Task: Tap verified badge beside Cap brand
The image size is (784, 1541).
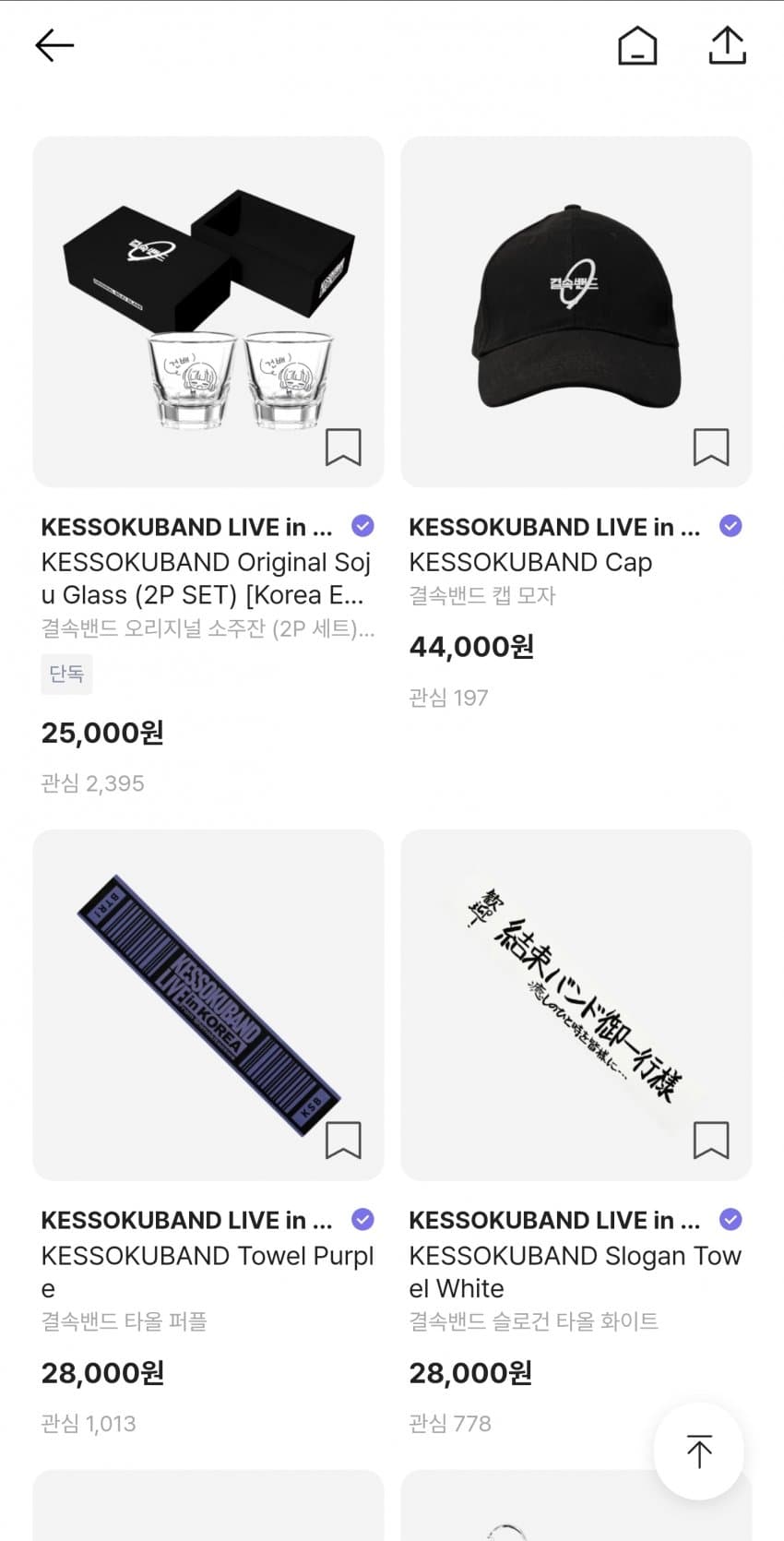Action: (731, 526)
